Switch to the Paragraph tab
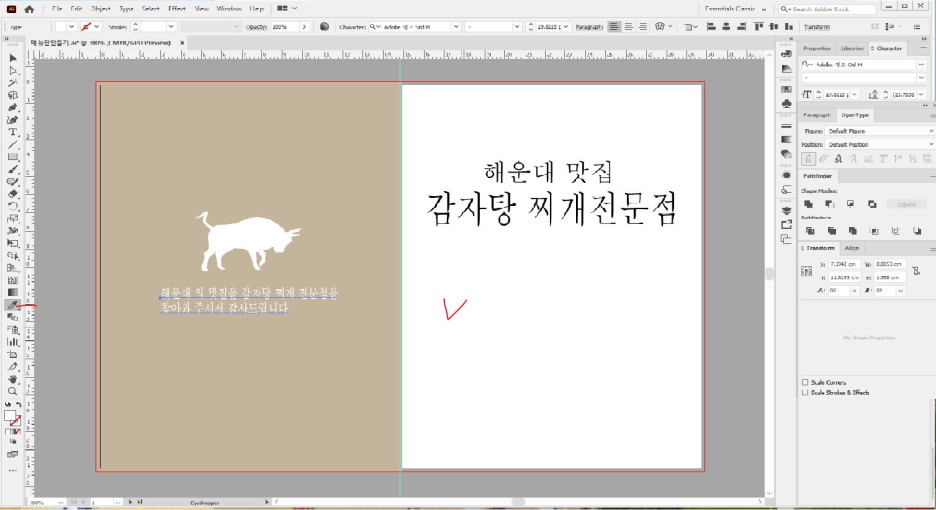This screenshot has width=936, height=510. coord(816,115)
